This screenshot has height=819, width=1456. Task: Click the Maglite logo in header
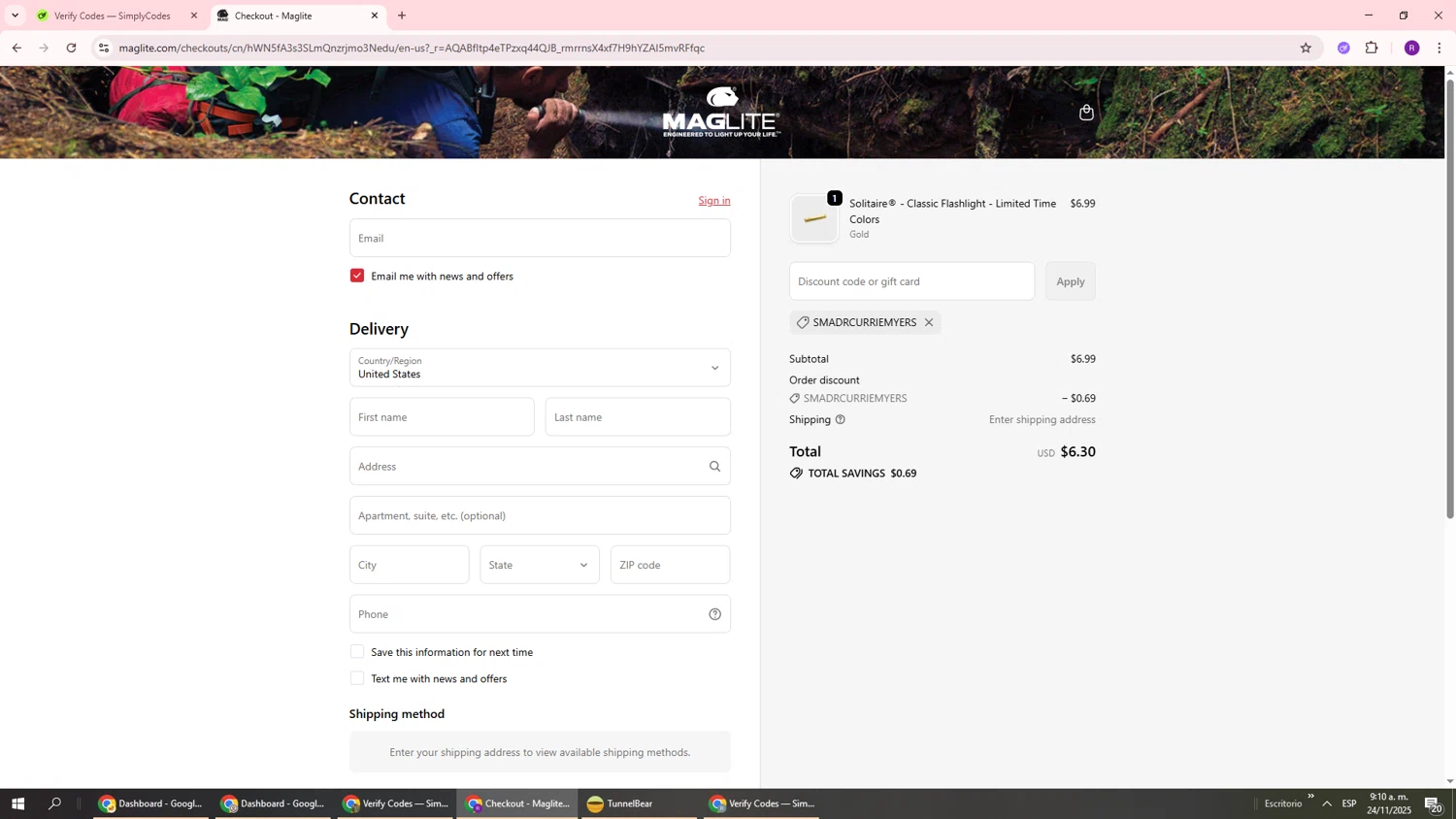(x=721, y=112)
